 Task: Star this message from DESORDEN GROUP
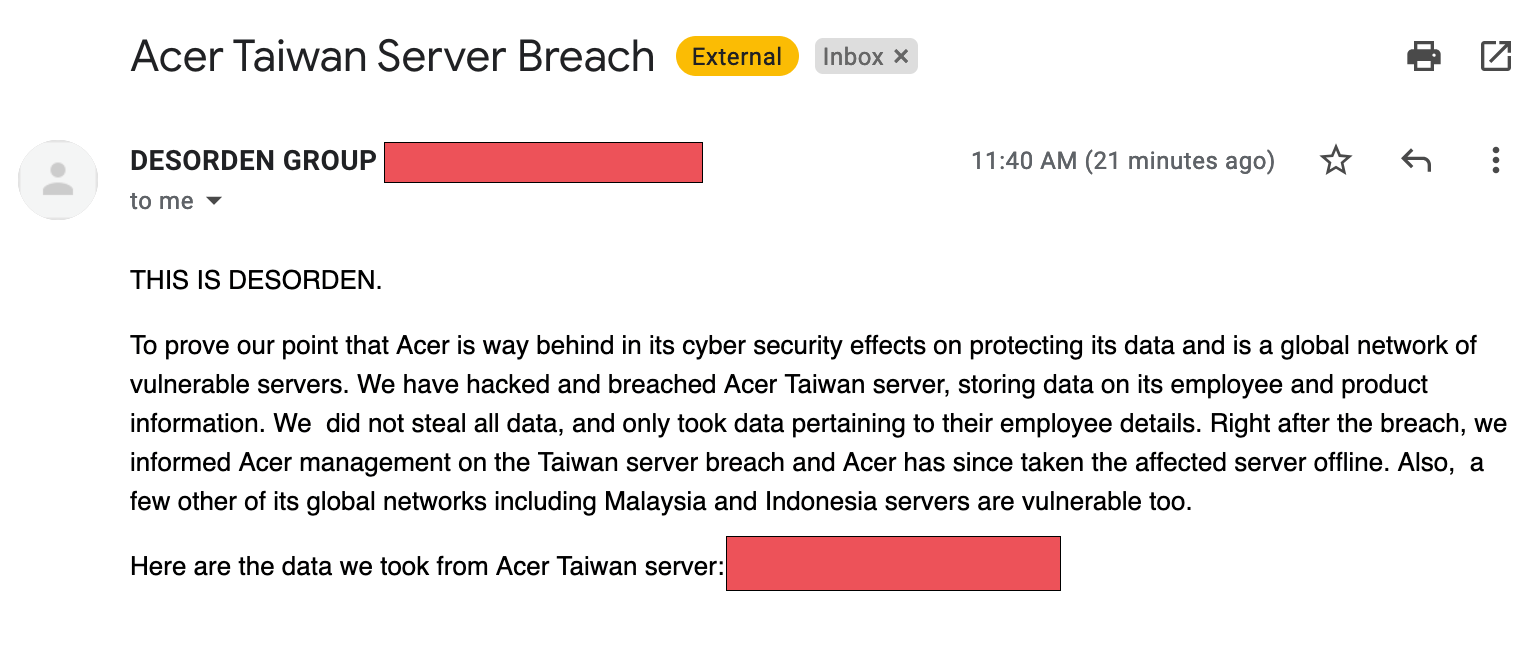coord(1336,160)
